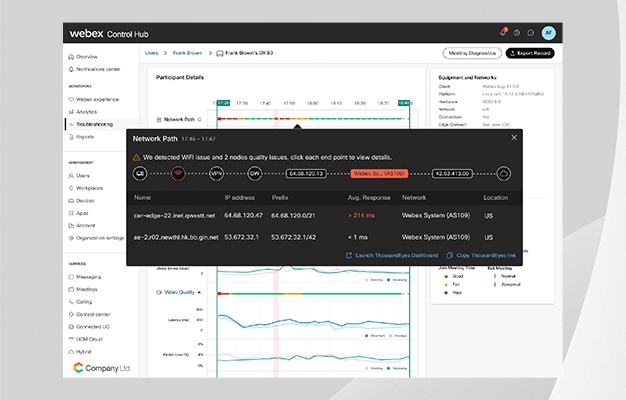This screenshot has height=400, width=626.
Task: Open the notifications bell icon
Action: pyautogui.click(x=503, y=32)
